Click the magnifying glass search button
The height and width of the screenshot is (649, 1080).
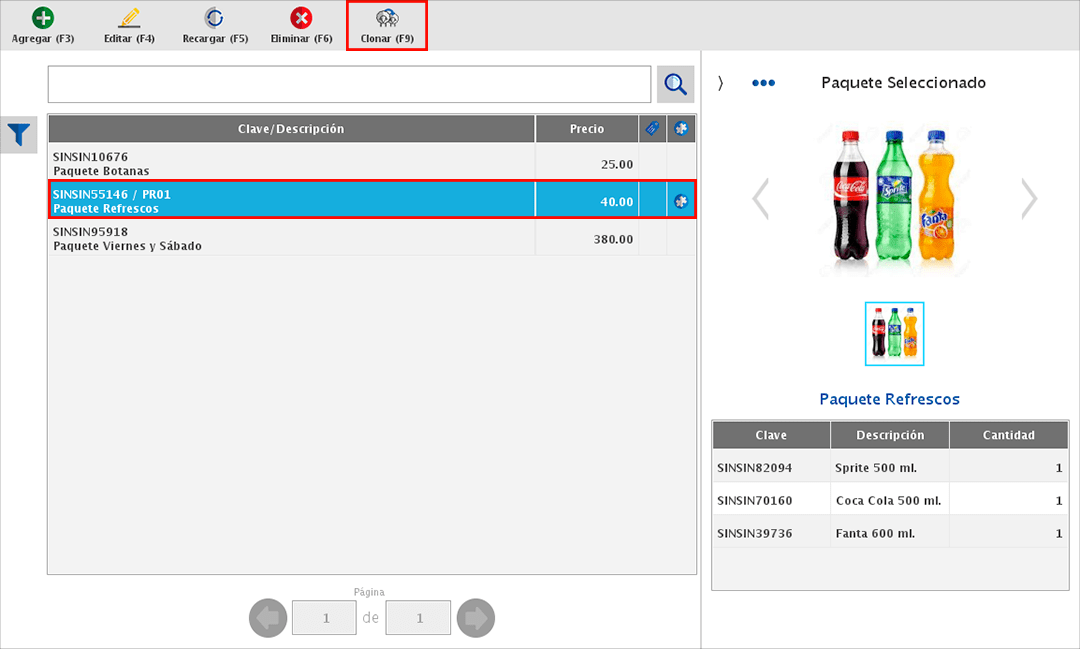click(676, 85)
